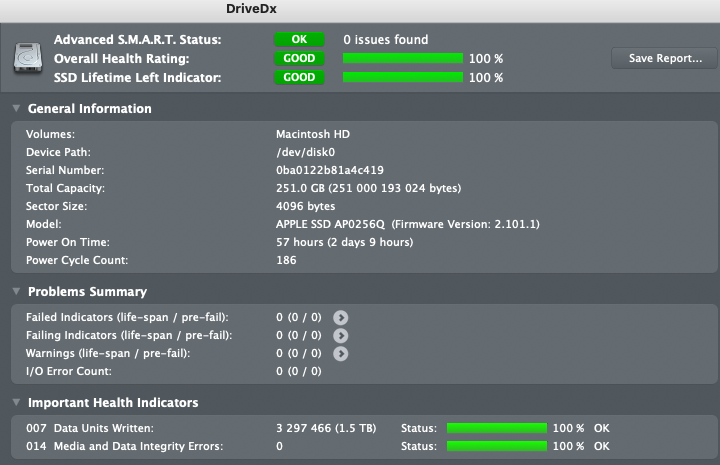The image size is (720, 465).
Task: Click Data Units Written status bar
Action: click(497, 428)
